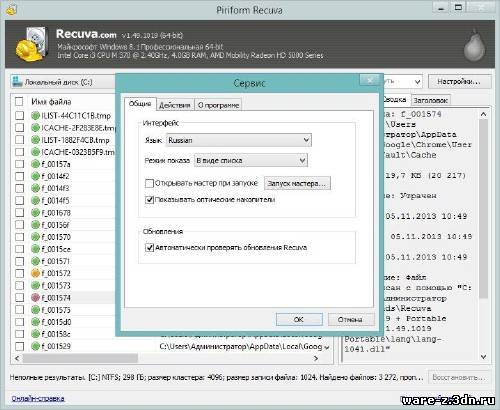The image size is (500, 410).
Task: Enable open wizard at startup checkbox
Action: tap(149, 183)
